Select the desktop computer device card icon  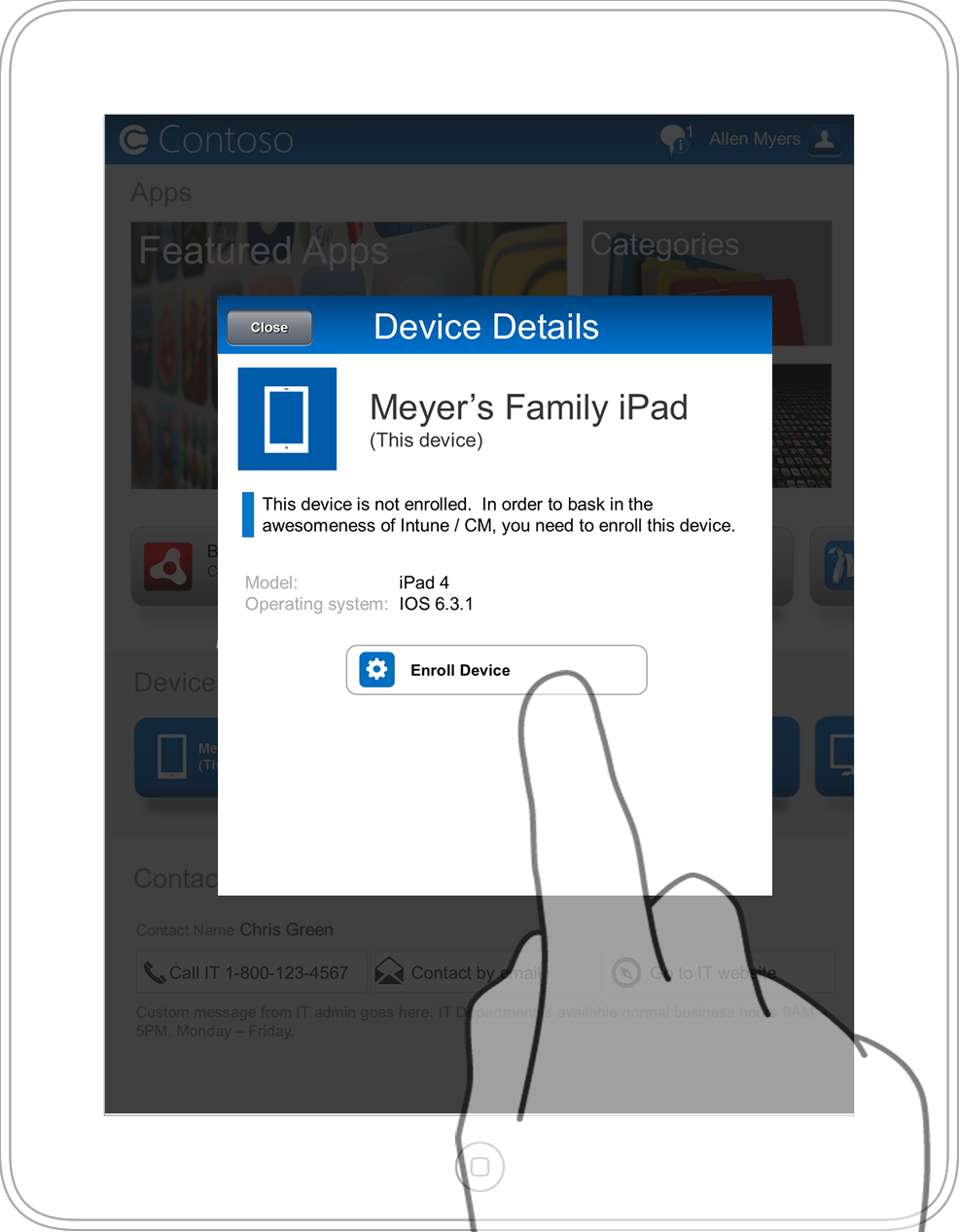841,756
